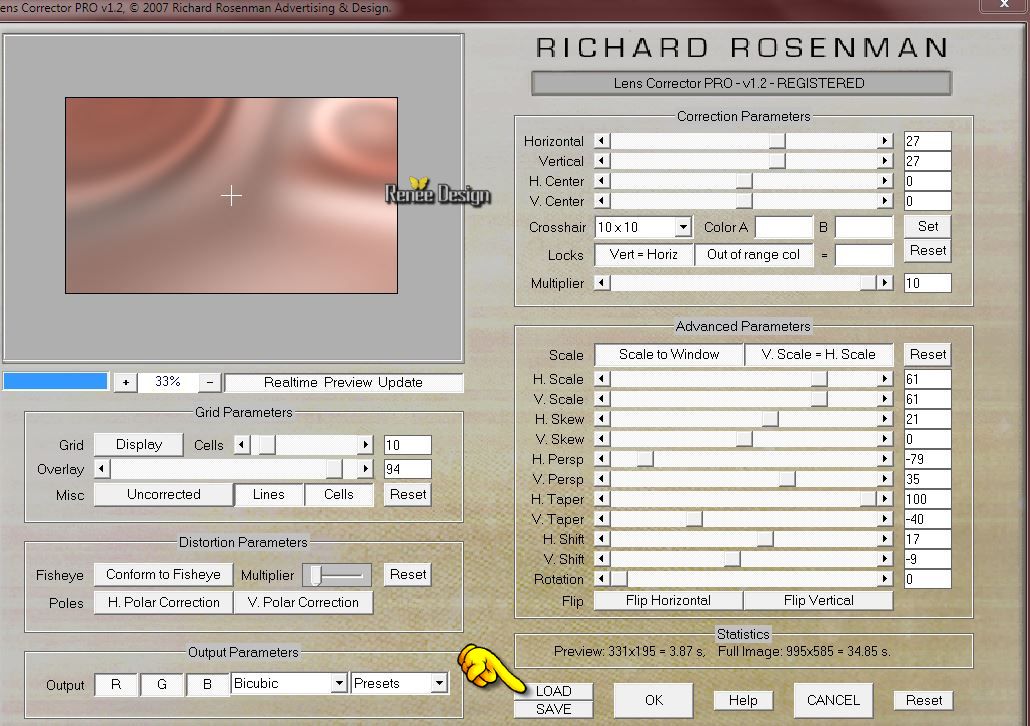
Task: Open Help
Action: [x=743, y=700]
